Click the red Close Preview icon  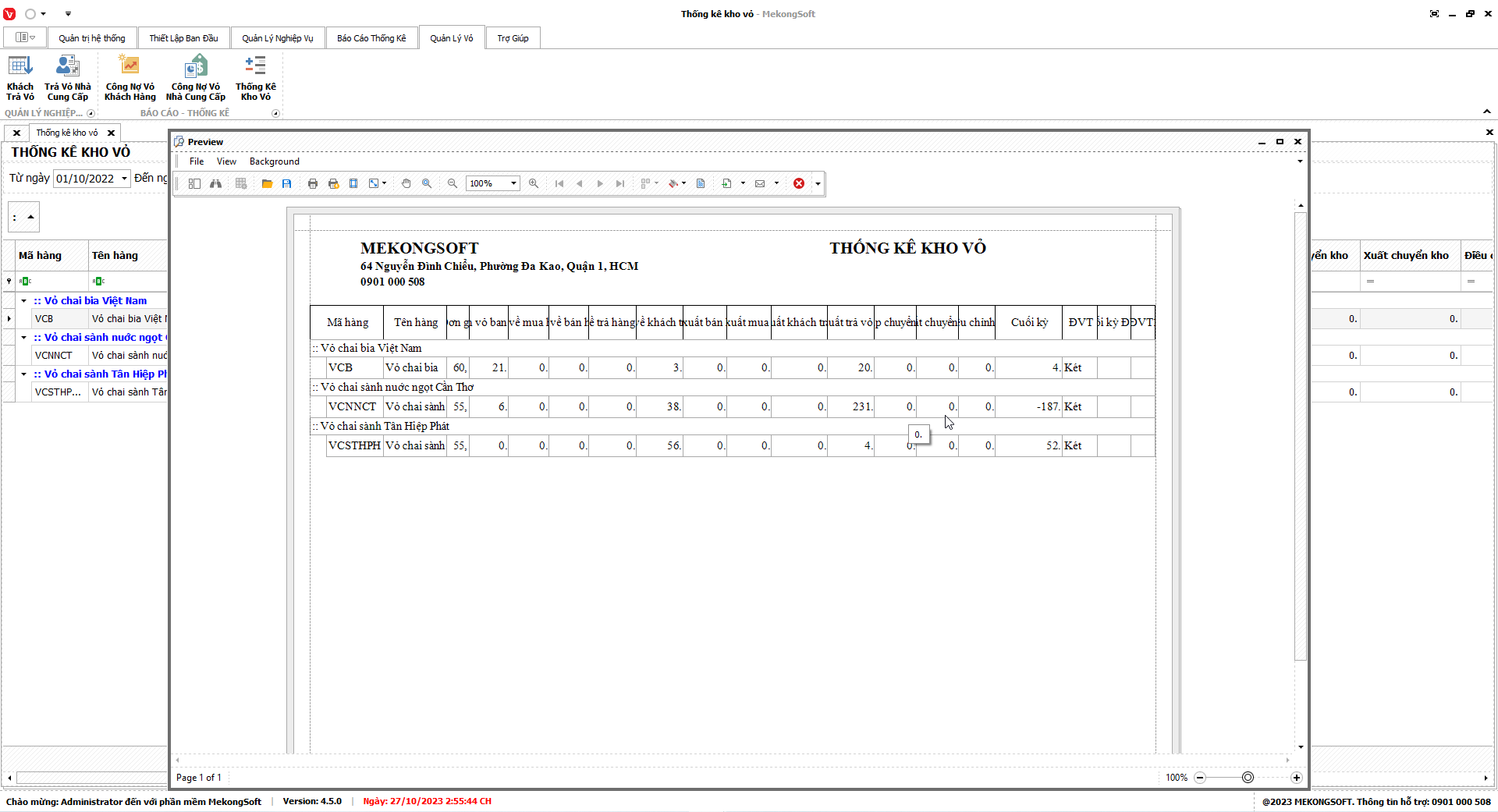(799, 183)
